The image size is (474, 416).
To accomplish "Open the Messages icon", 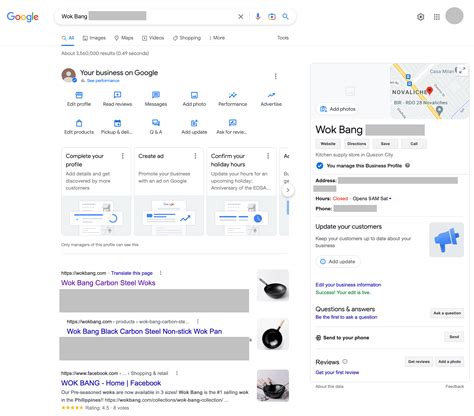I will 156,95.
